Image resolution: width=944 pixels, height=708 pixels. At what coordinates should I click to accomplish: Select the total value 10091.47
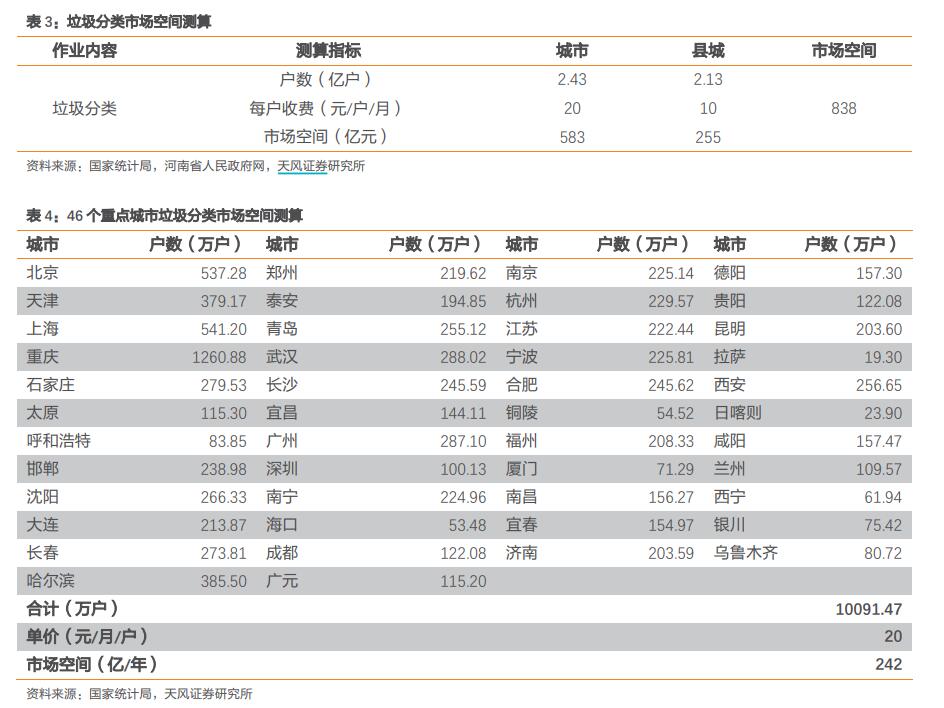[868, 609]
